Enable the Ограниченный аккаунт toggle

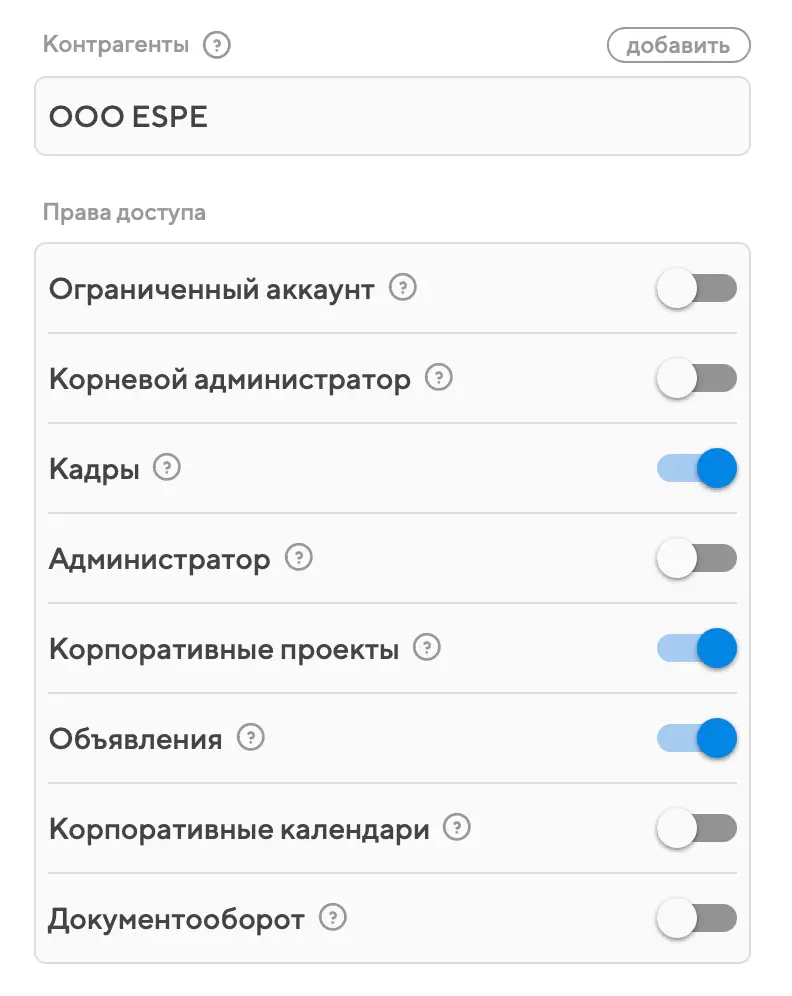tap(696, 289)
